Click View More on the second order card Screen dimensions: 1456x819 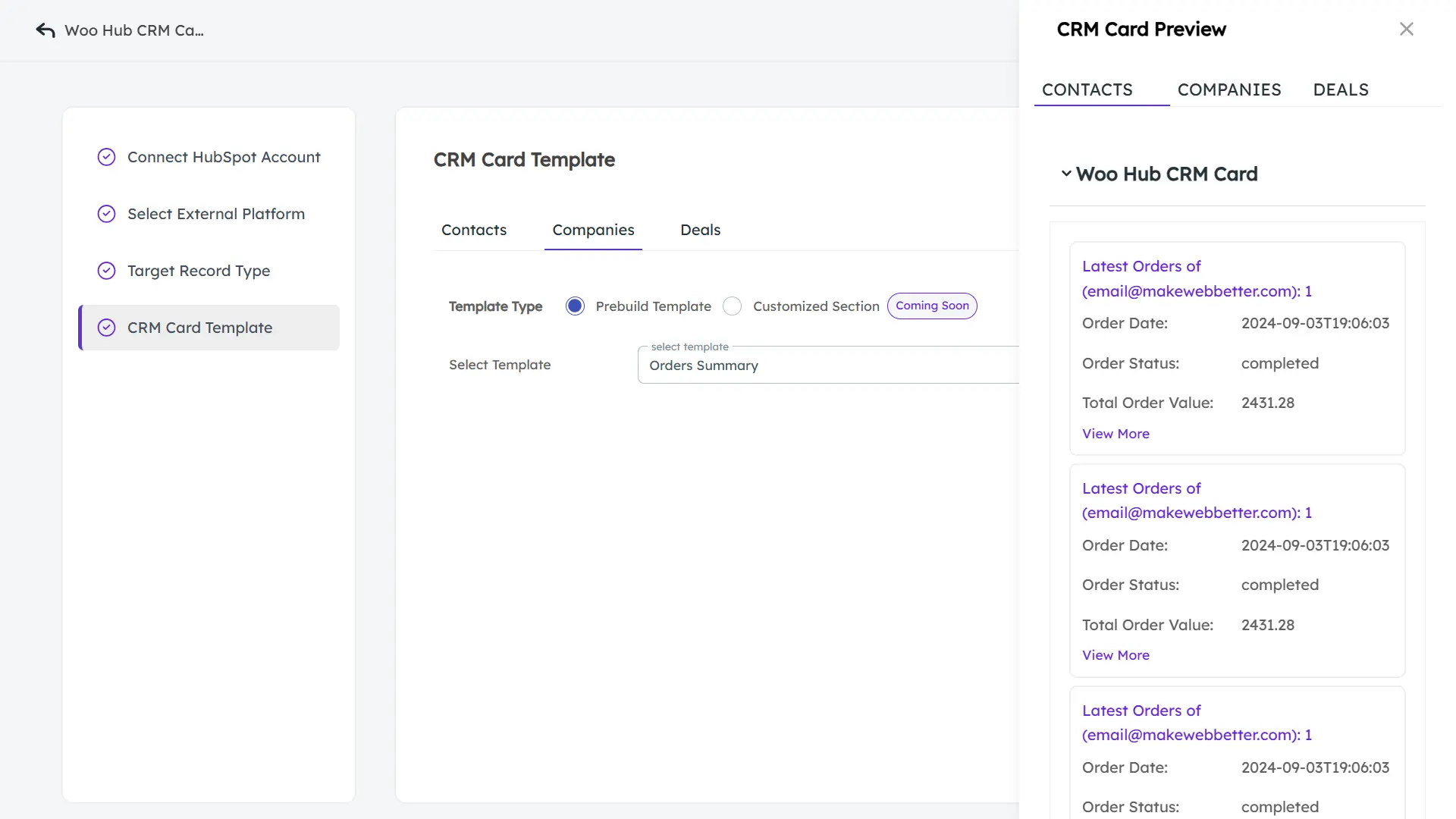[1116, 654]
